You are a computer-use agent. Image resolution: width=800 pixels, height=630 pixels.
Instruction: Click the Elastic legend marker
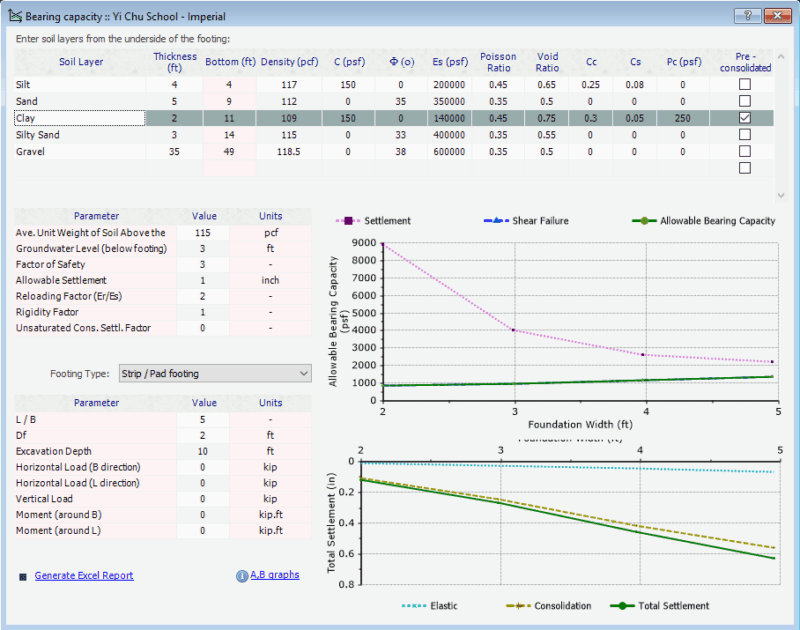tap(414, 606)
